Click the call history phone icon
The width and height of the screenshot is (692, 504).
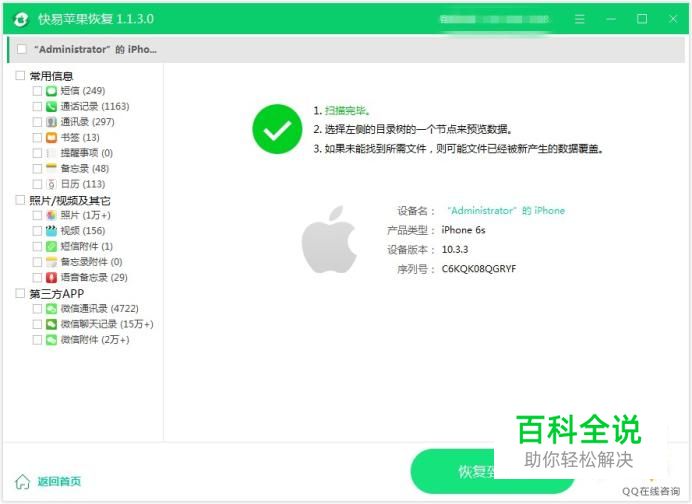coord(51,106)
